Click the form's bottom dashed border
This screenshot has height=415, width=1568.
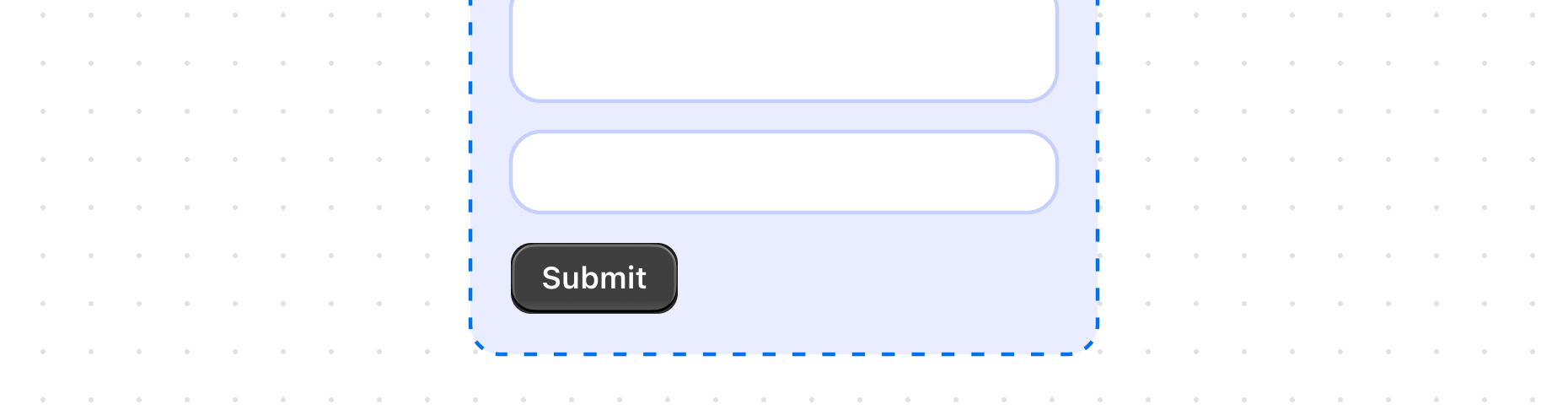784,353
